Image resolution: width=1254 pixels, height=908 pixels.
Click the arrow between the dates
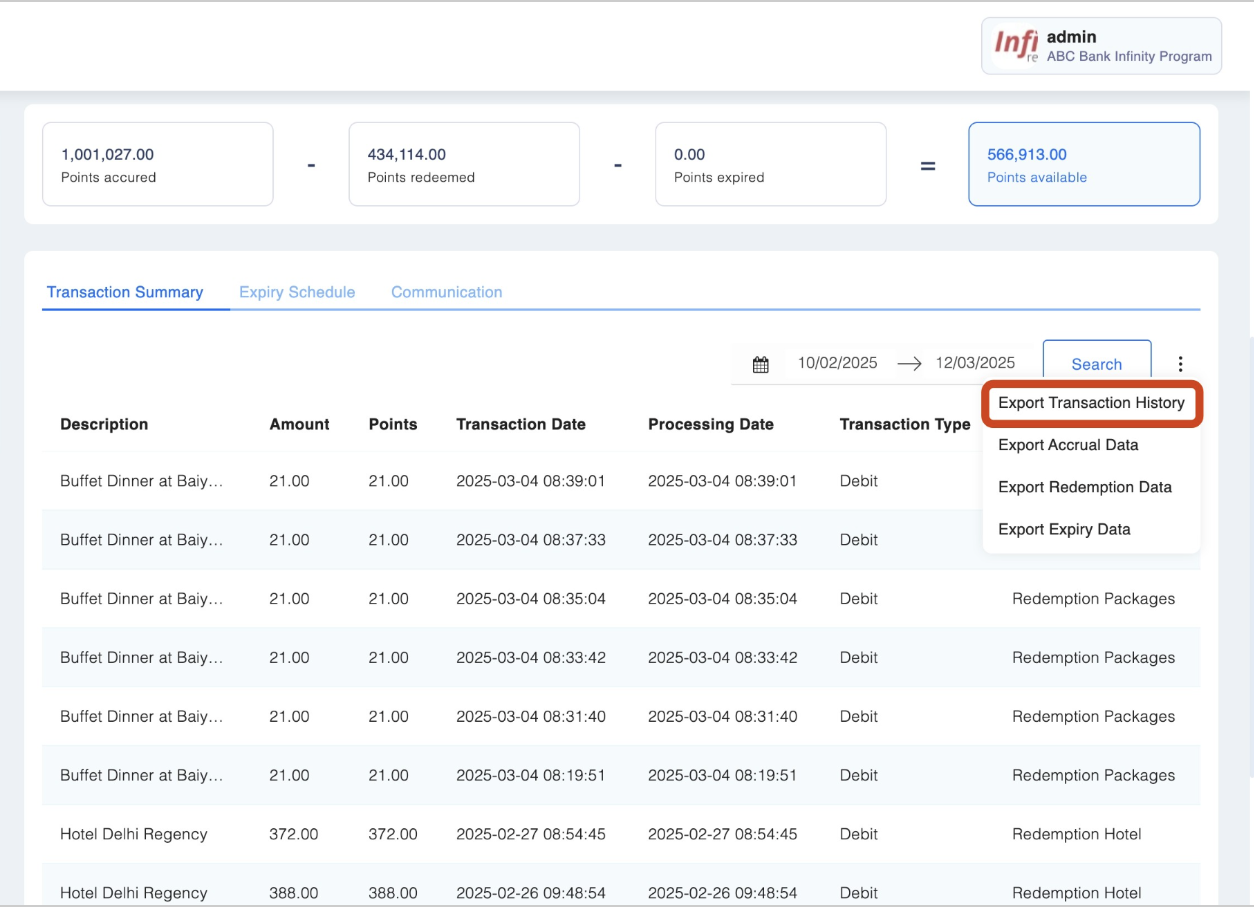click(x=908, y=364)
